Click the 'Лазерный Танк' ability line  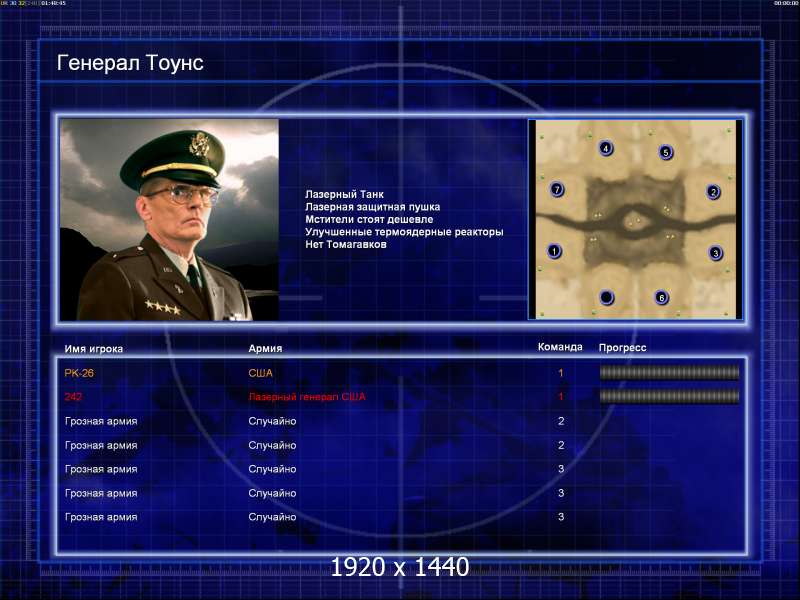pyautogui.click(x=344, y=194)
